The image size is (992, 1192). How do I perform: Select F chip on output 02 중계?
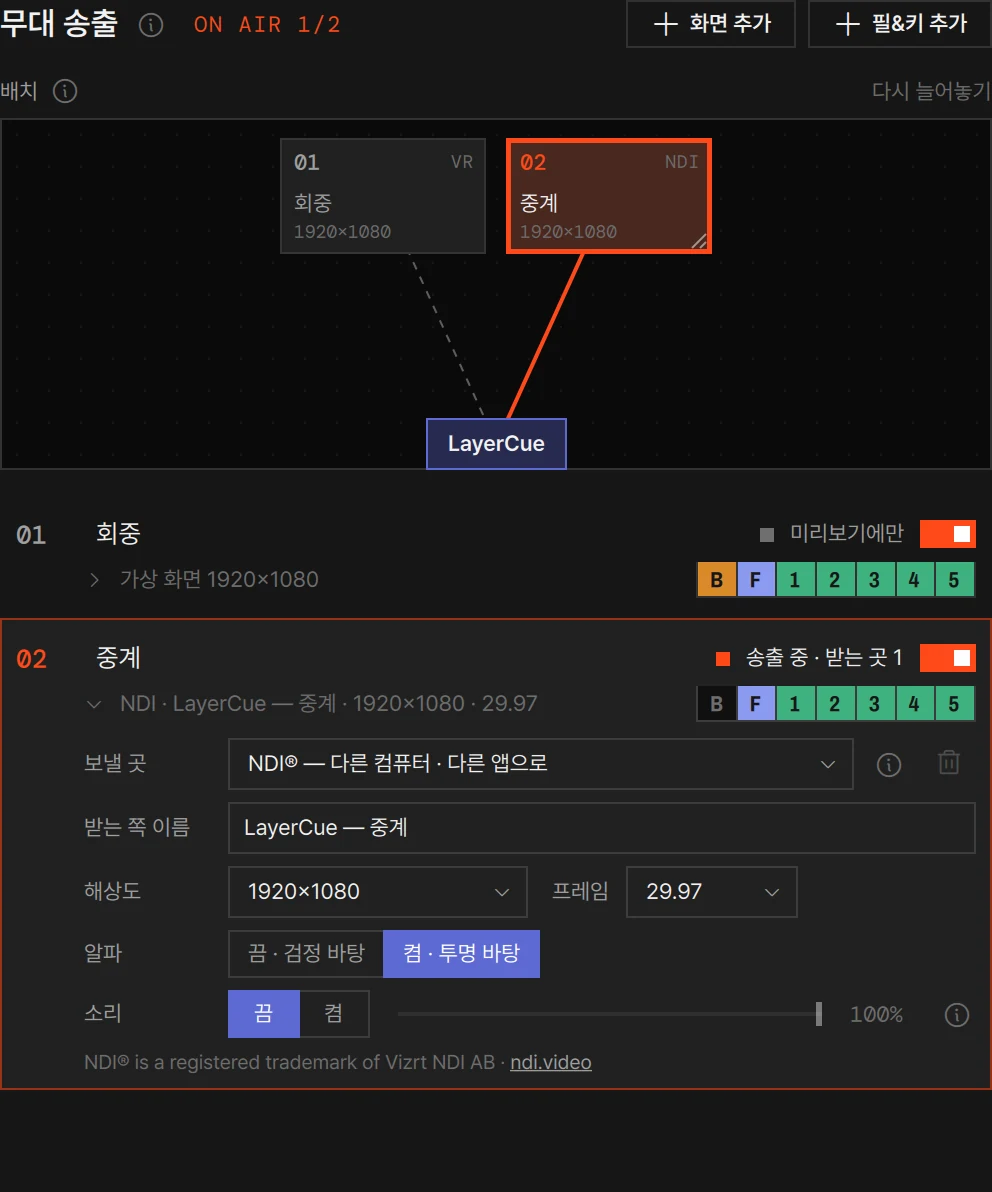[x=756, y=704]
